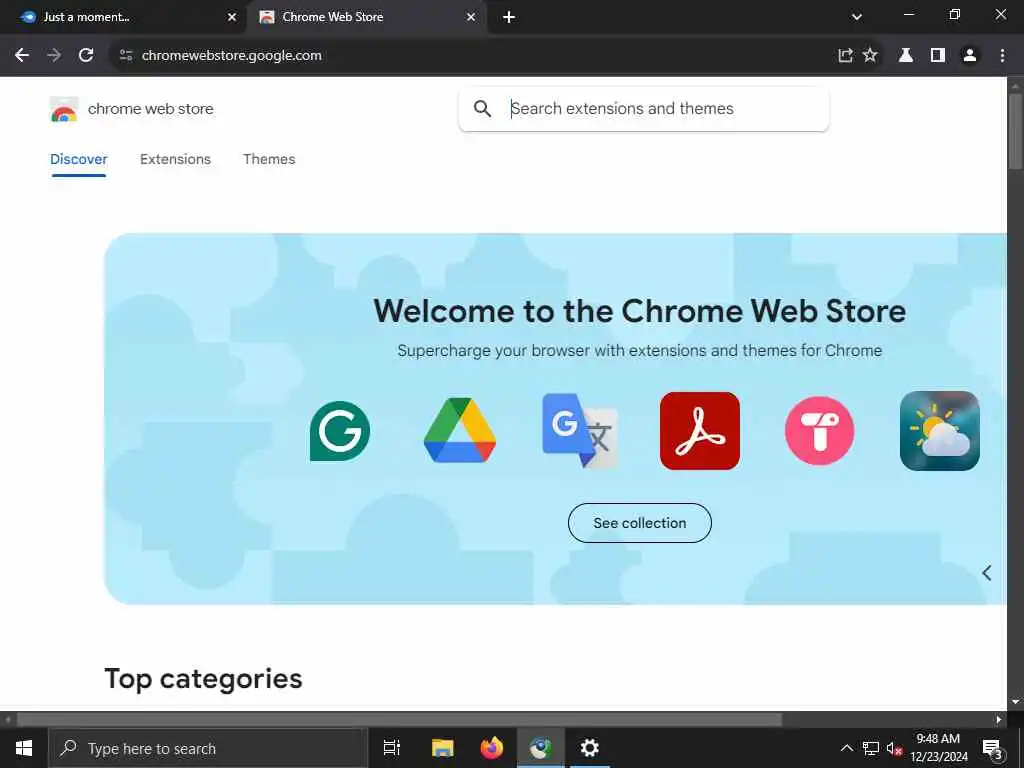Open the Google Translate extension icon
Image resolution: width=1024 pixels, height=768 pixels.
coord(580,431)
